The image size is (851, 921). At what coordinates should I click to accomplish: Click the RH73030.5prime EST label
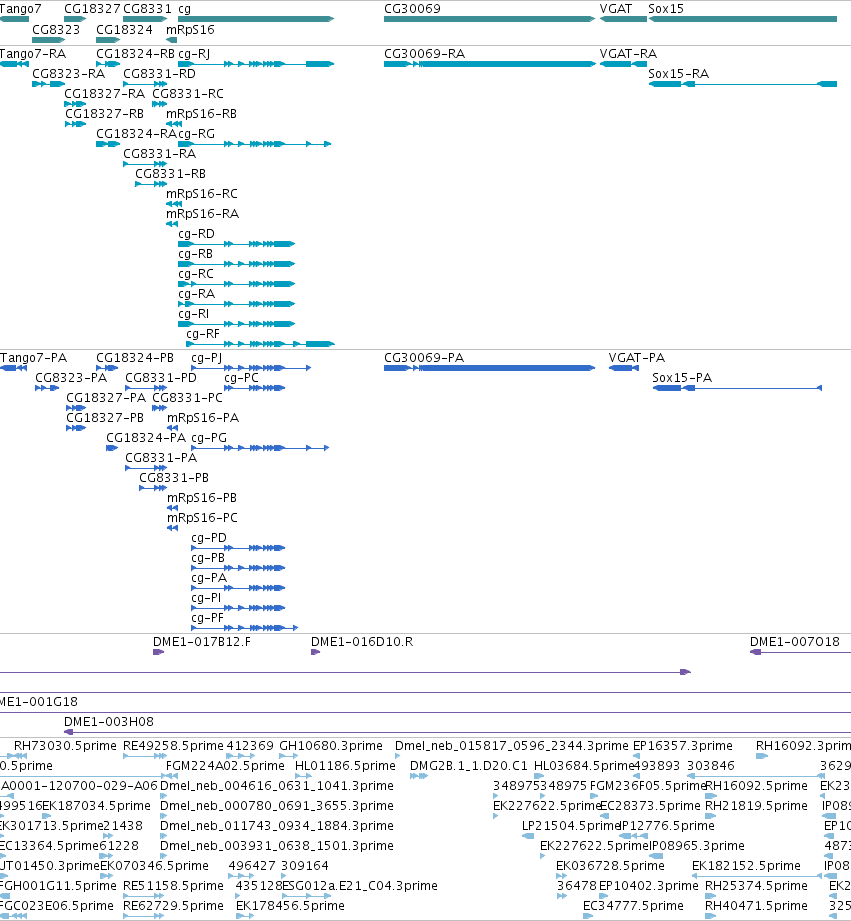point(65,746)
